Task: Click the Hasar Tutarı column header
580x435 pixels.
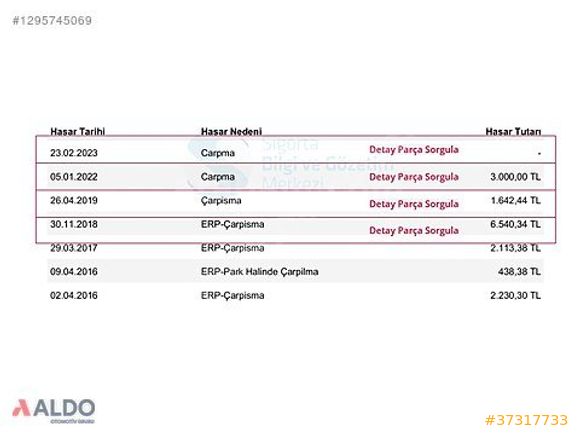Action: point(513,131)
